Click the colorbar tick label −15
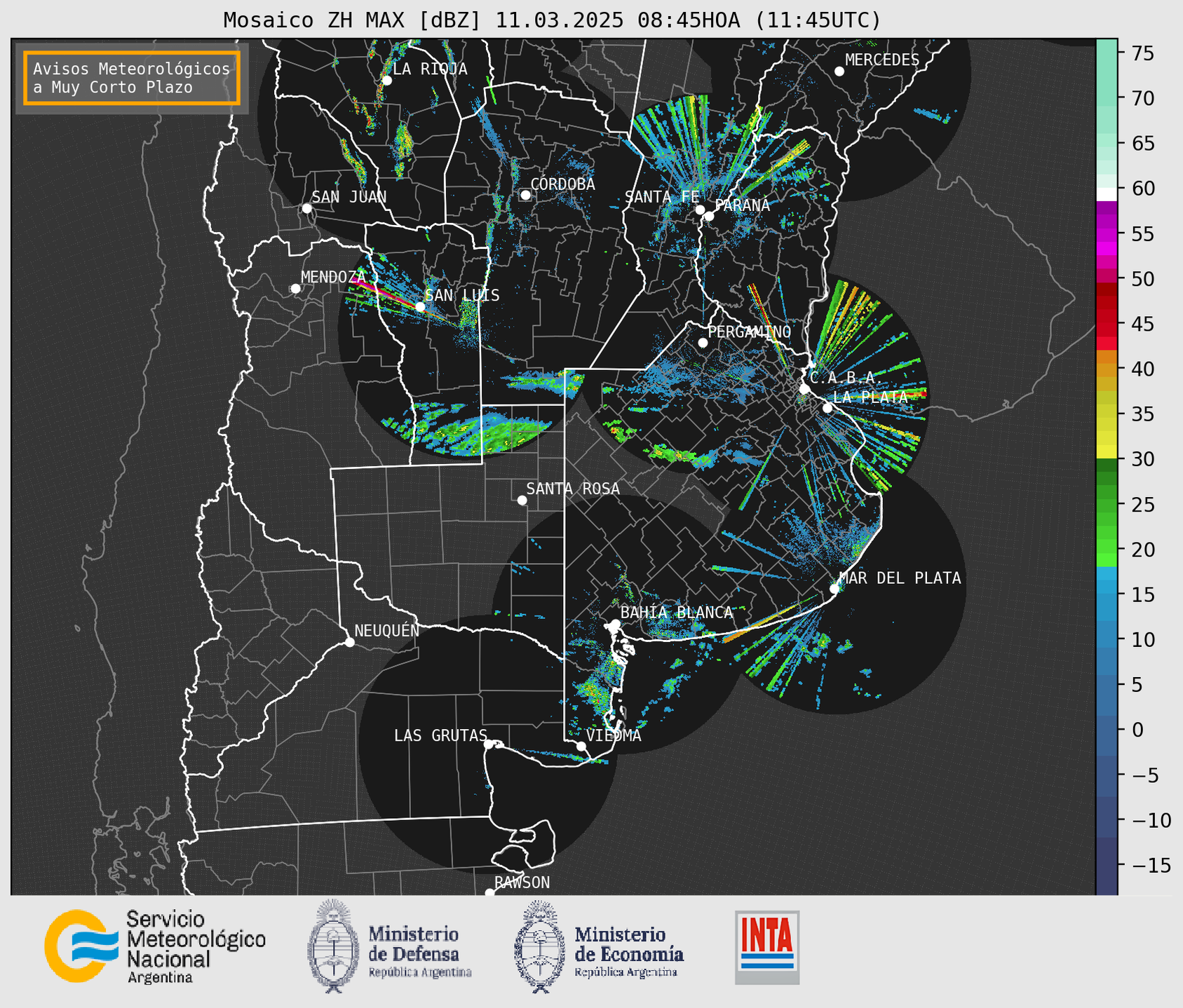The image size is (1183, 1008). [1151, 865]
